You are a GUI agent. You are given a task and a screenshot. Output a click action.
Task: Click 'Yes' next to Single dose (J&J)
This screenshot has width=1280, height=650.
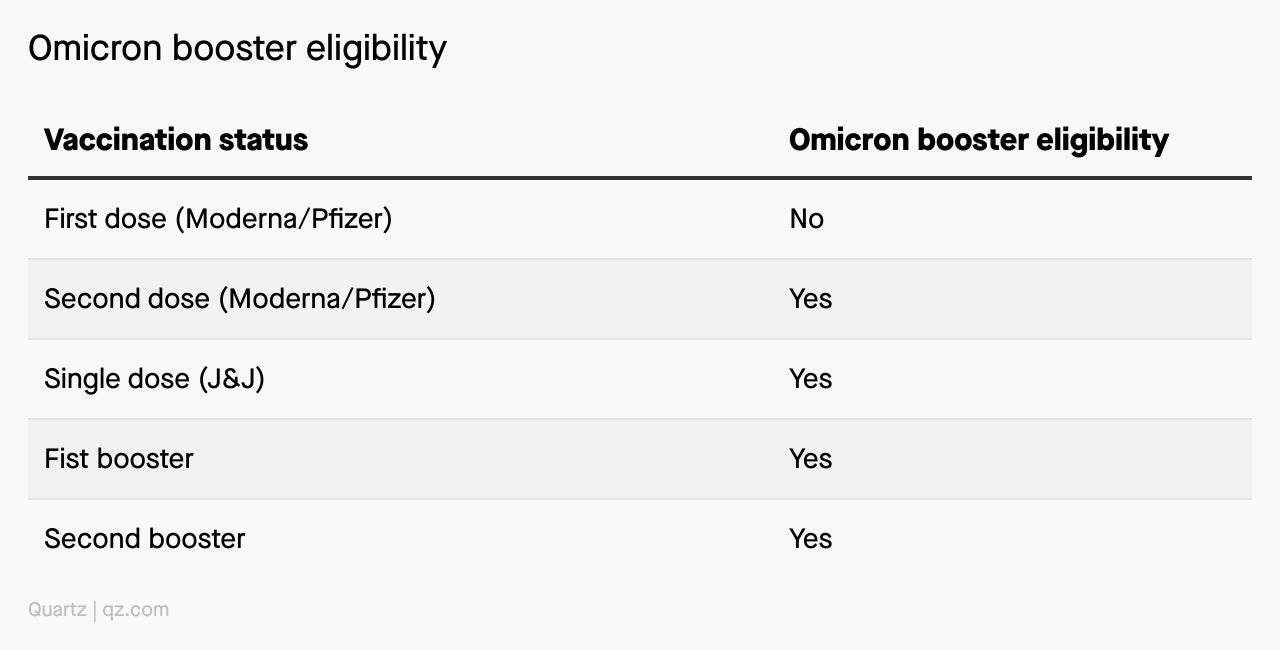810,379
